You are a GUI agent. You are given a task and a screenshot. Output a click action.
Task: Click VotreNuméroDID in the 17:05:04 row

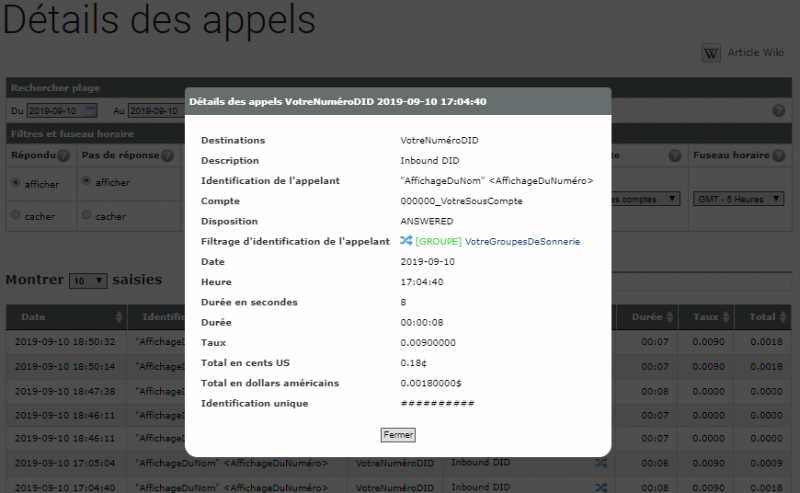click(395, 463)
